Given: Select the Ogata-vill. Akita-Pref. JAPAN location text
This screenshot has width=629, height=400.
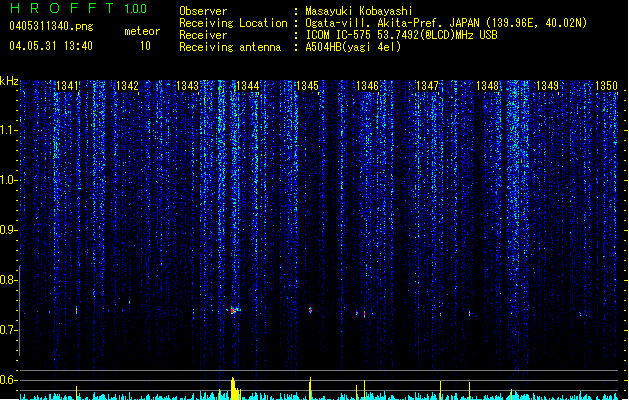Looking at the screenshot, I should [x=446, y=23].
